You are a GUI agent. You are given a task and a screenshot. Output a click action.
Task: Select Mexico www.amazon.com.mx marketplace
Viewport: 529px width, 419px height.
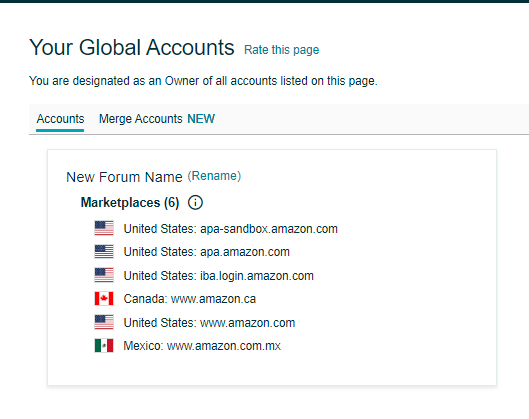[202, 346]
